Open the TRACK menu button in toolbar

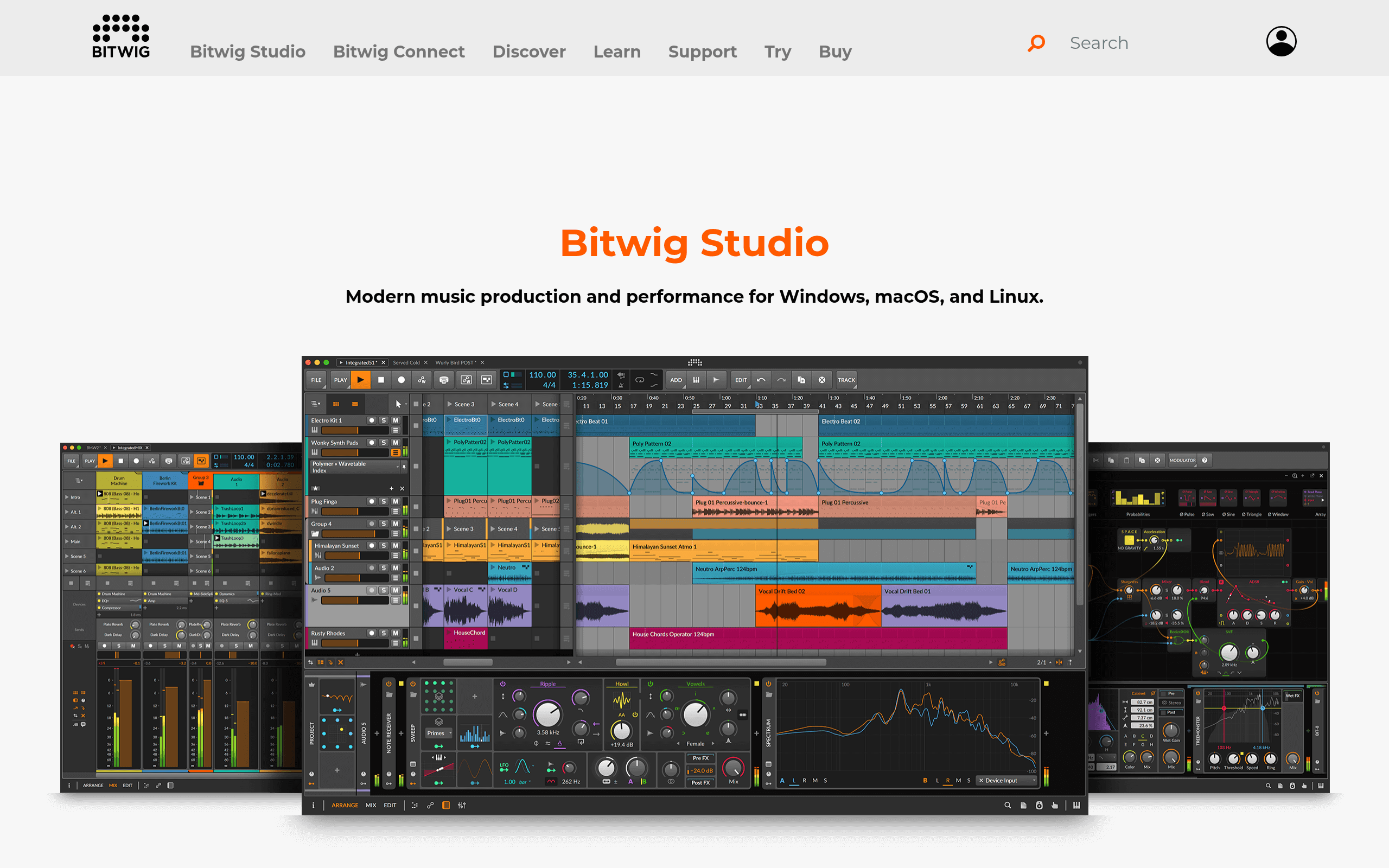point(846,379)
